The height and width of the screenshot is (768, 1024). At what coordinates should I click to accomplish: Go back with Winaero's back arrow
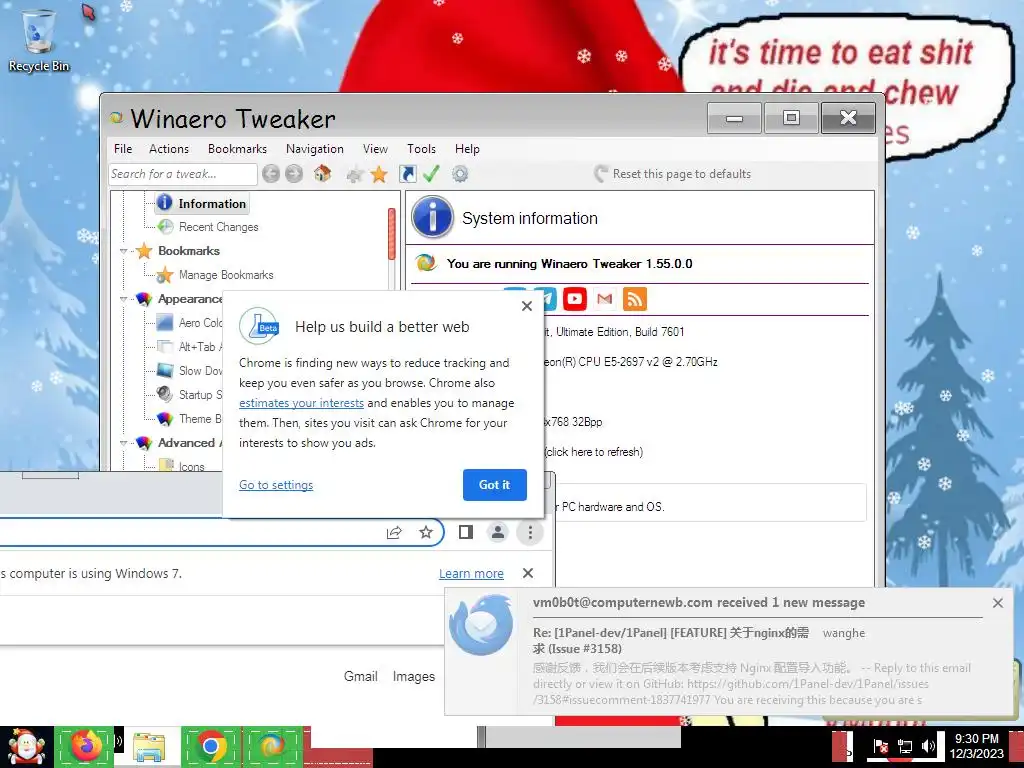pyautogui.click(x=271, y=174)
